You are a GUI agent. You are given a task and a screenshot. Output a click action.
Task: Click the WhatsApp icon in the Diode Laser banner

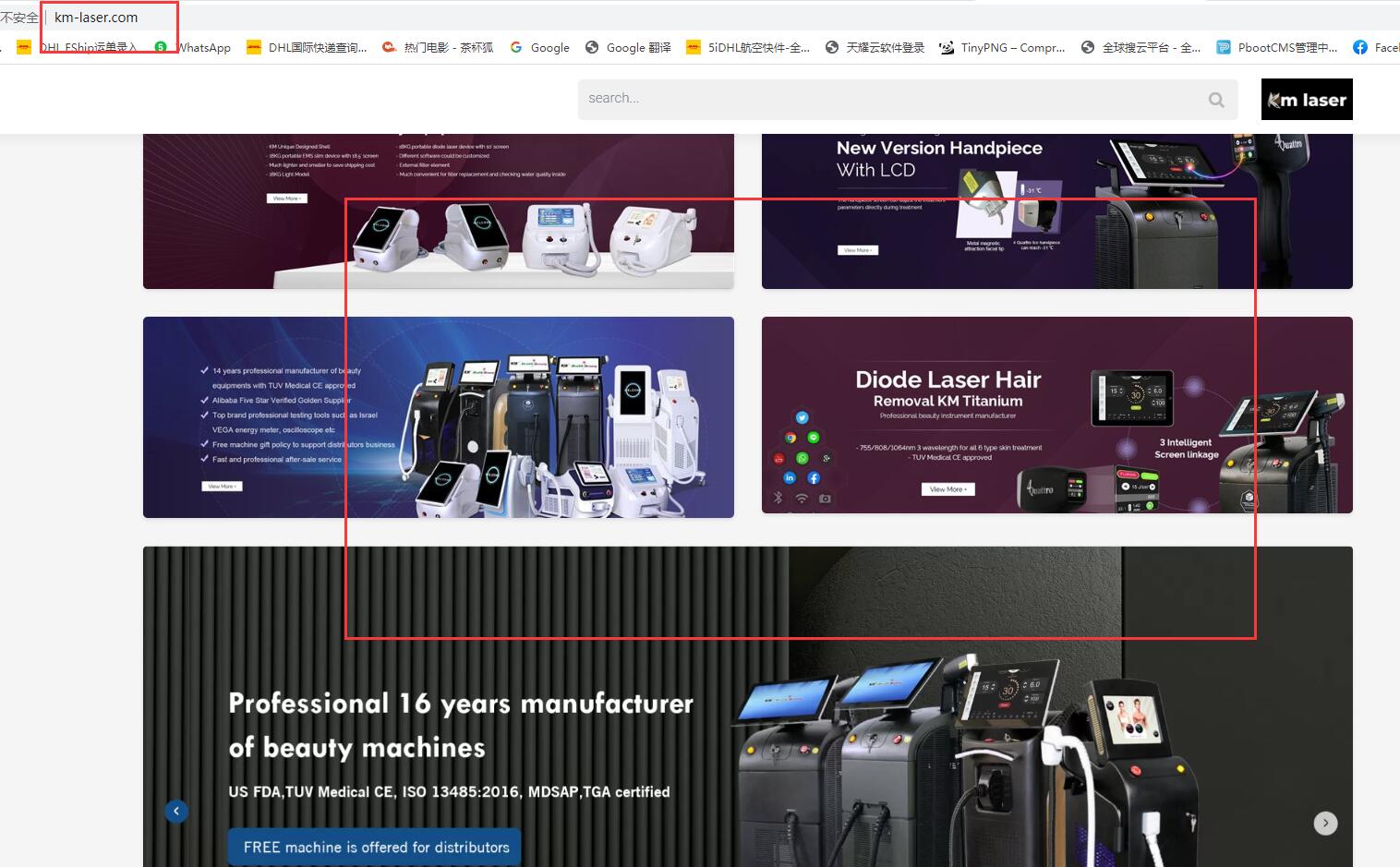(802, 458)
